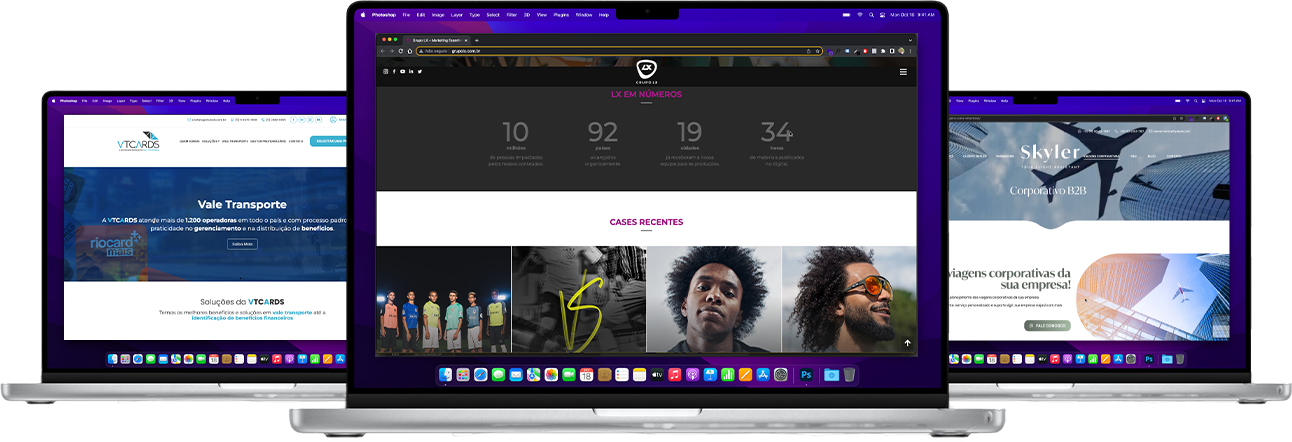
Task: Open the Apple menu on center MacBook
Action: click(x=362, y=14)
